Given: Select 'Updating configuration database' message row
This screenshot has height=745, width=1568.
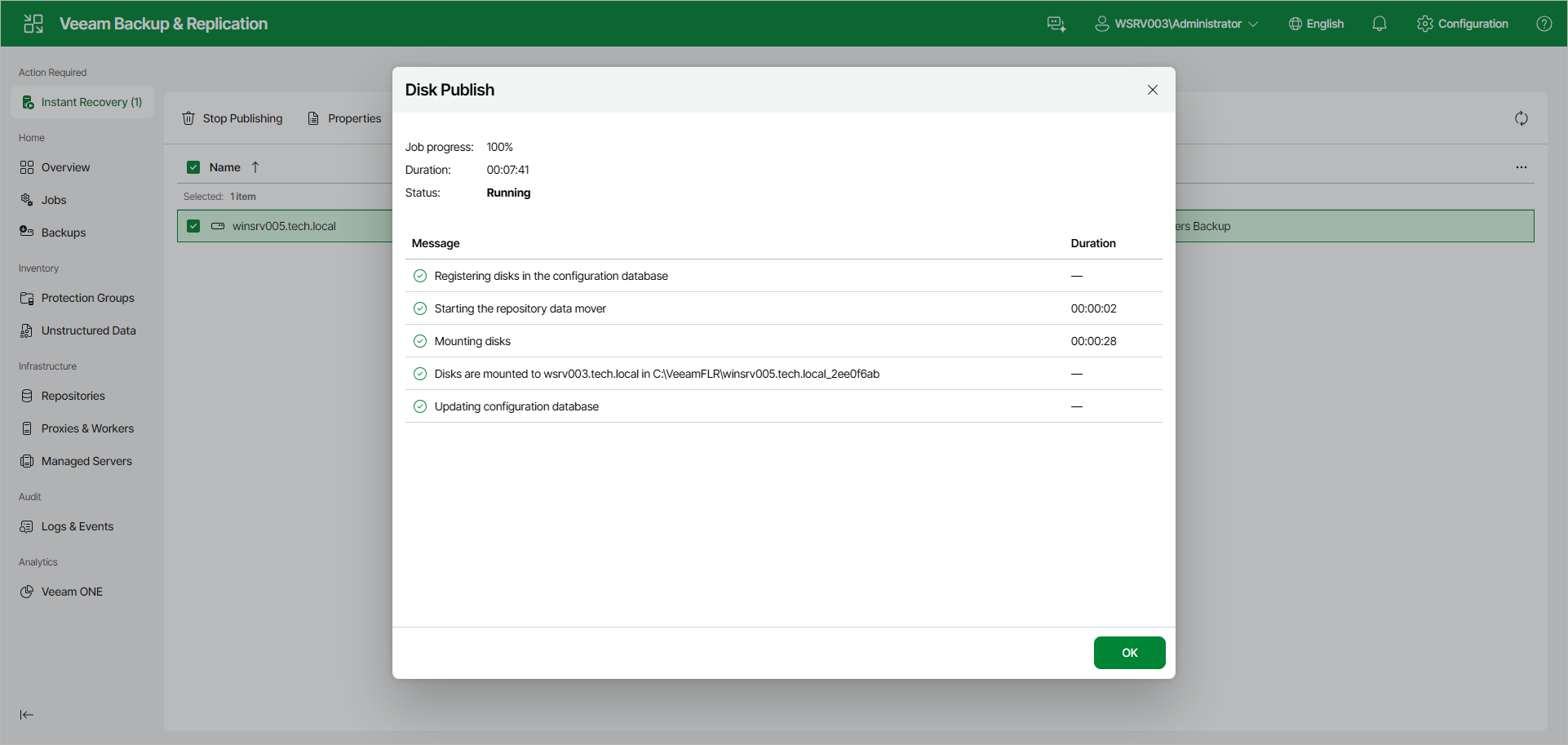Looking at the screenshot, I should pos(784,406).
